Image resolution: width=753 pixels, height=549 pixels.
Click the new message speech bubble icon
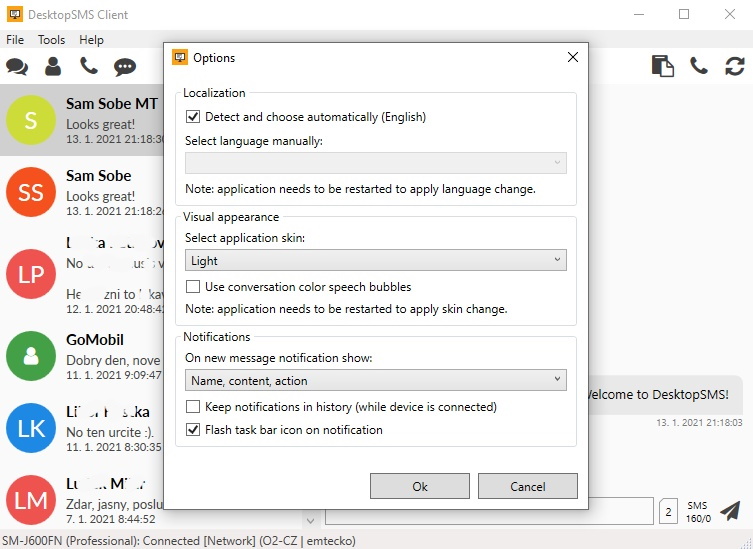[125, 67]
